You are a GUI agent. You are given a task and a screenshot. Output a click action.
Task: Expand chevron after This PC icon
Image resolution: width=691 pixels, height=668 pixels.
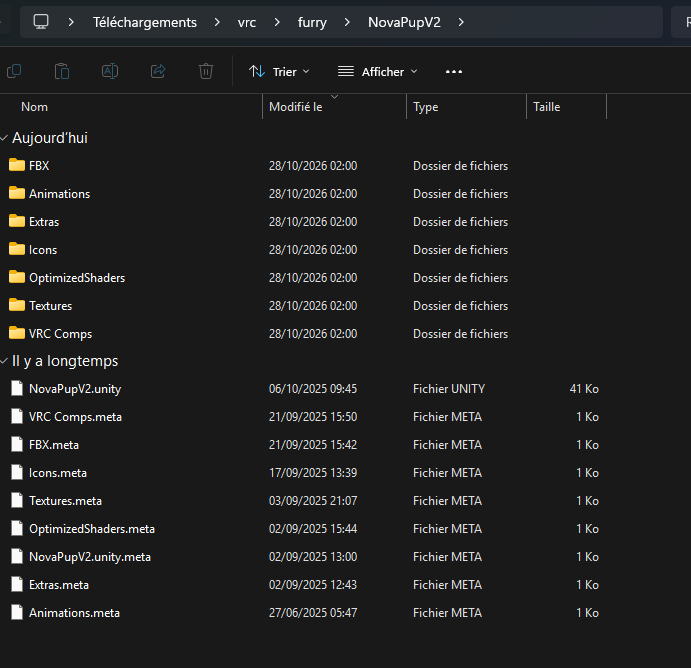71,22
